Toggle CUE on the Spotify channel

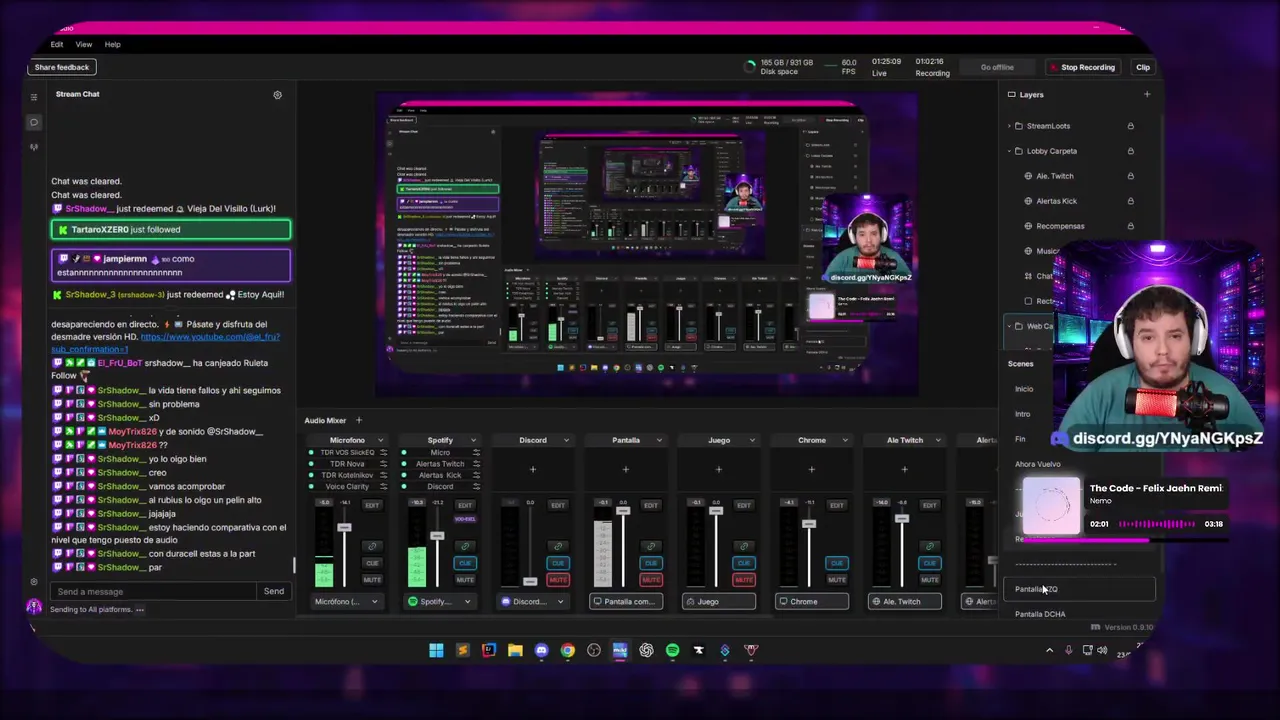[465, 563]
